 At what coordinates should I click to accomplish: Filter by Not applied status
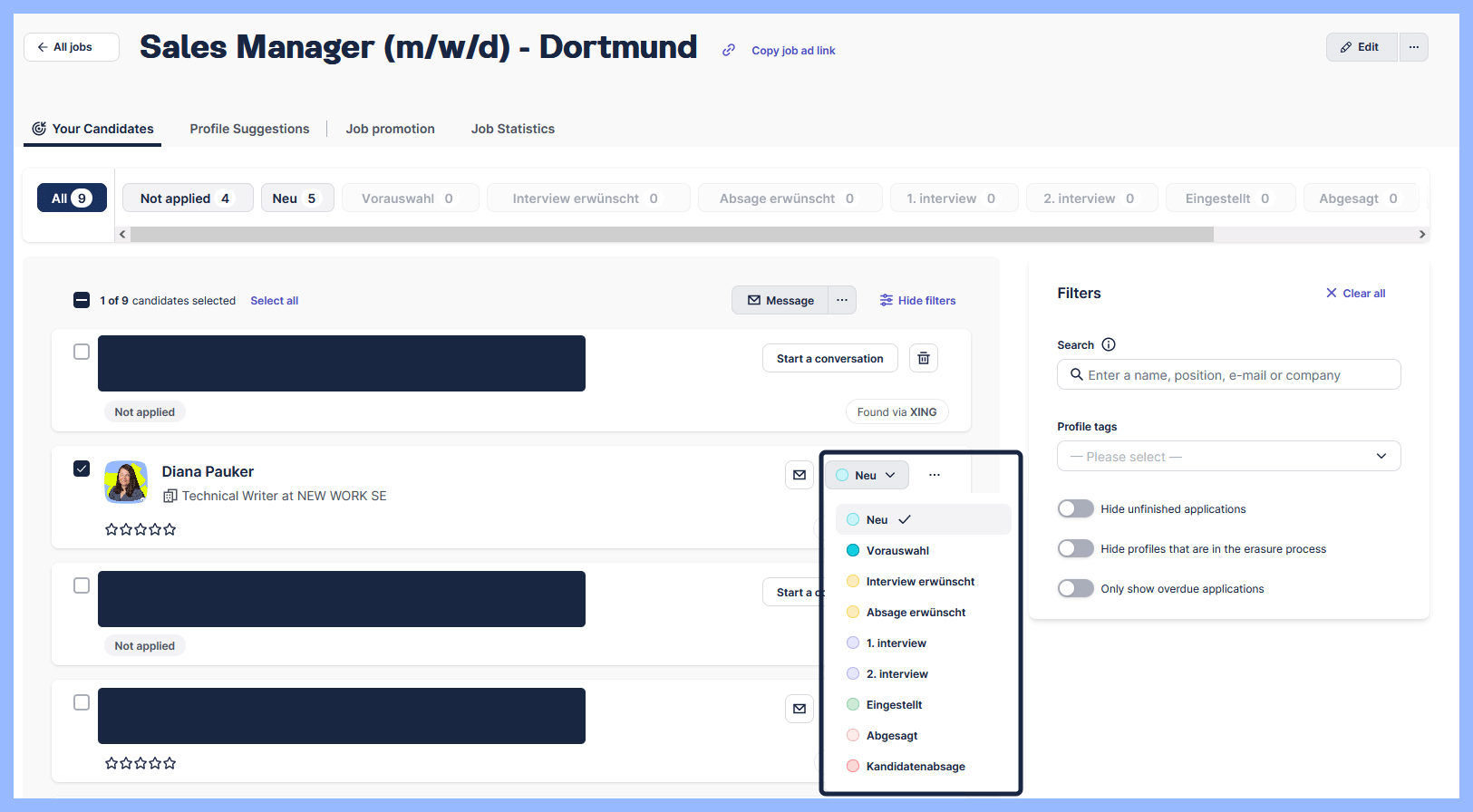[188, 198]
